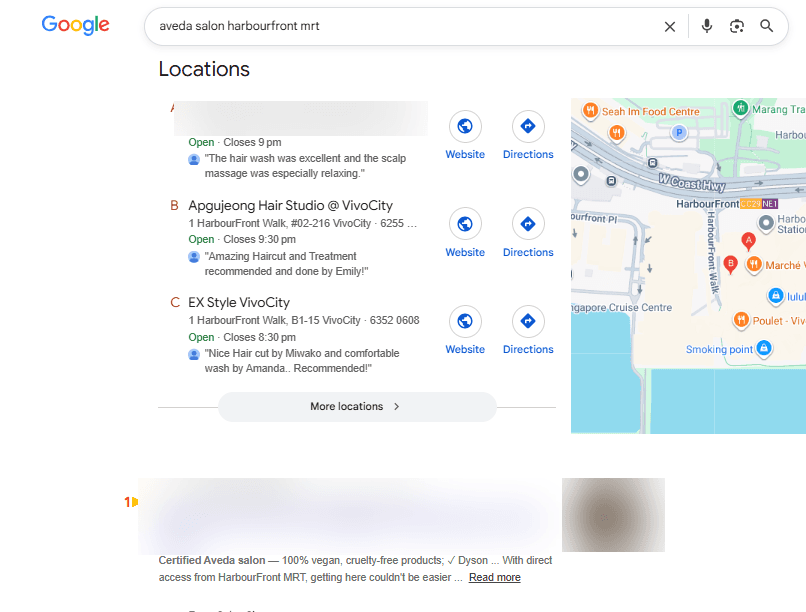The height and width of the screenshot is (612, 806).
Task: Click the bus stop icon on W Coast Hwy
Action: pos(652,163)
